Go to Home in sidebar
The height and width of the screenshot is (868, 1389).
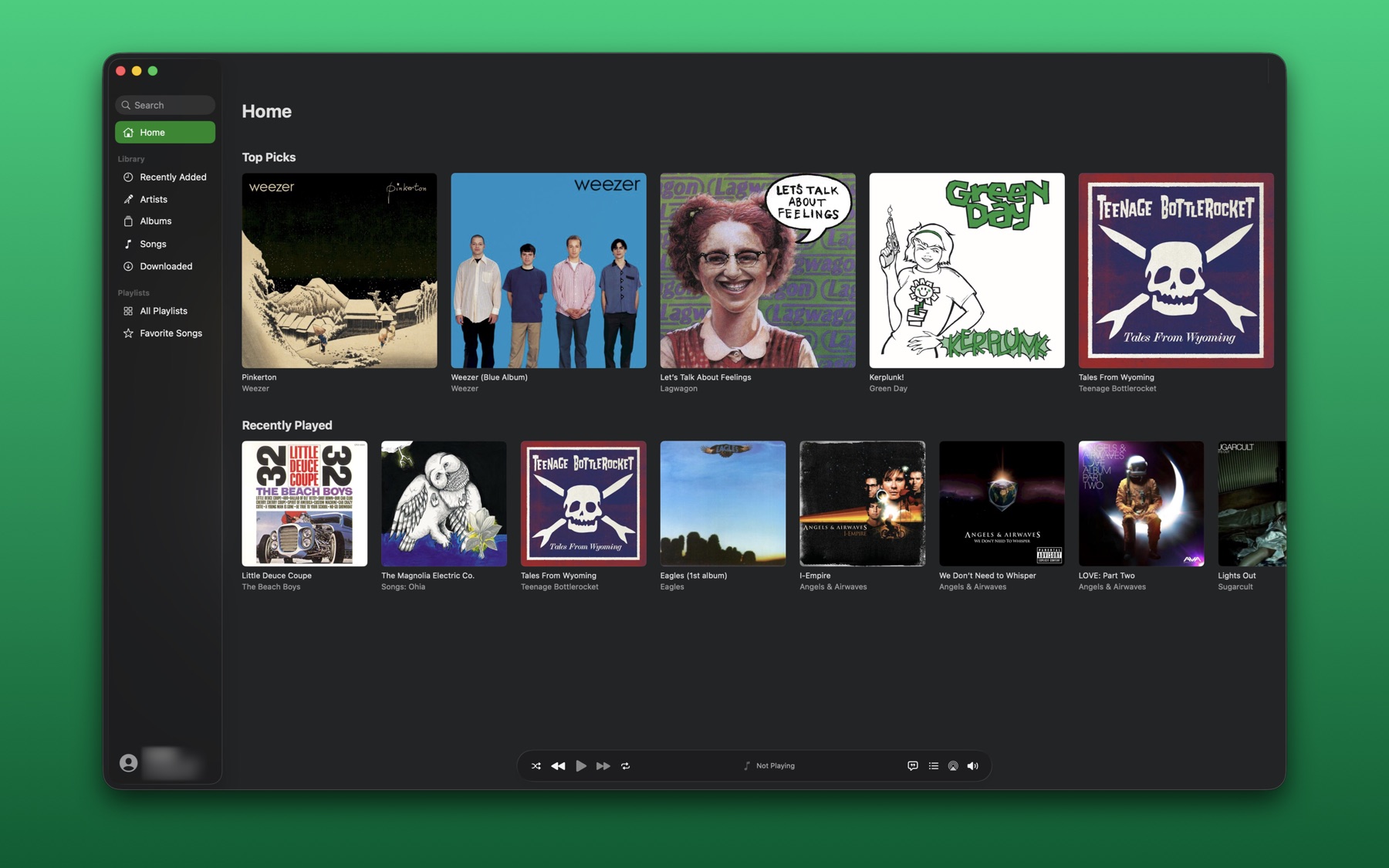coord(165,132)
